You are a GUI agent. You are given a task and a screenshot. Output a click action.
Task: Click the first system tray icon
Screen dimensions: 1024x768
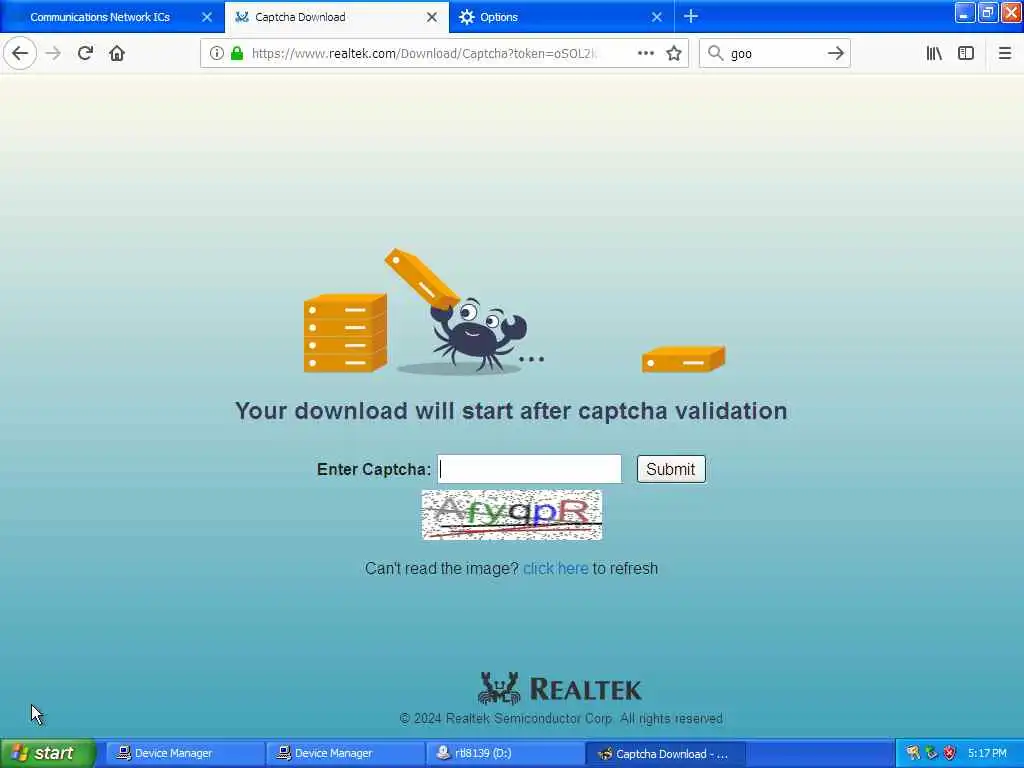click(913, 753)
